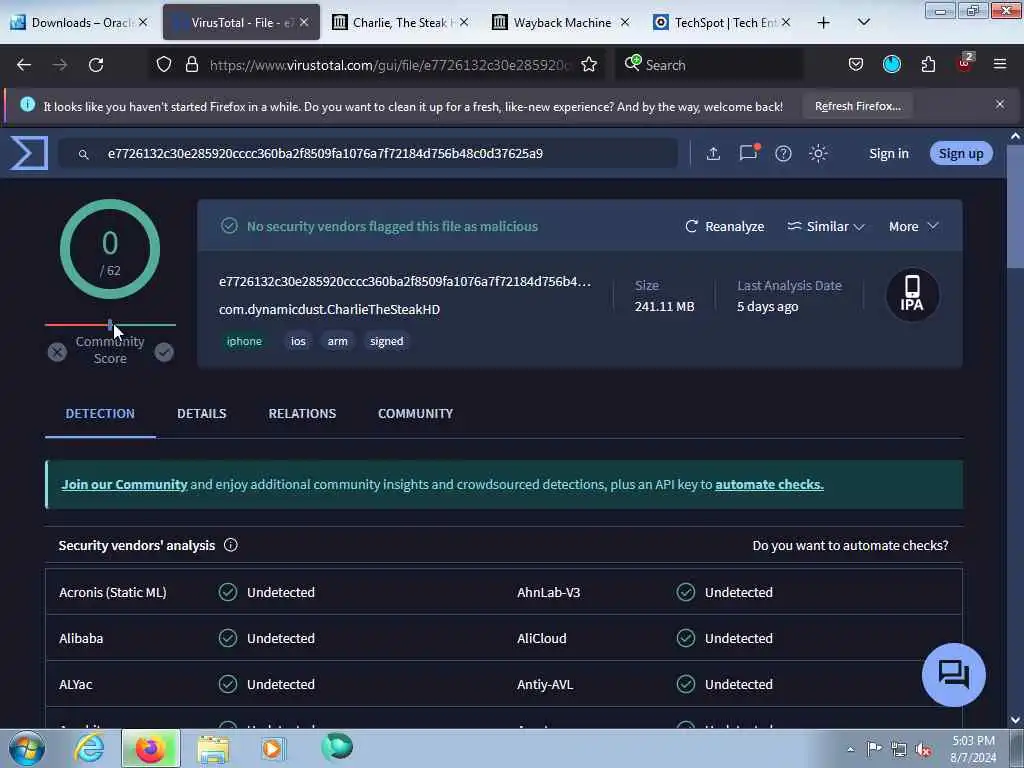Screen dimensions: 1024x768
Task: Click the upload file icon
Action: tap(713, 153)
